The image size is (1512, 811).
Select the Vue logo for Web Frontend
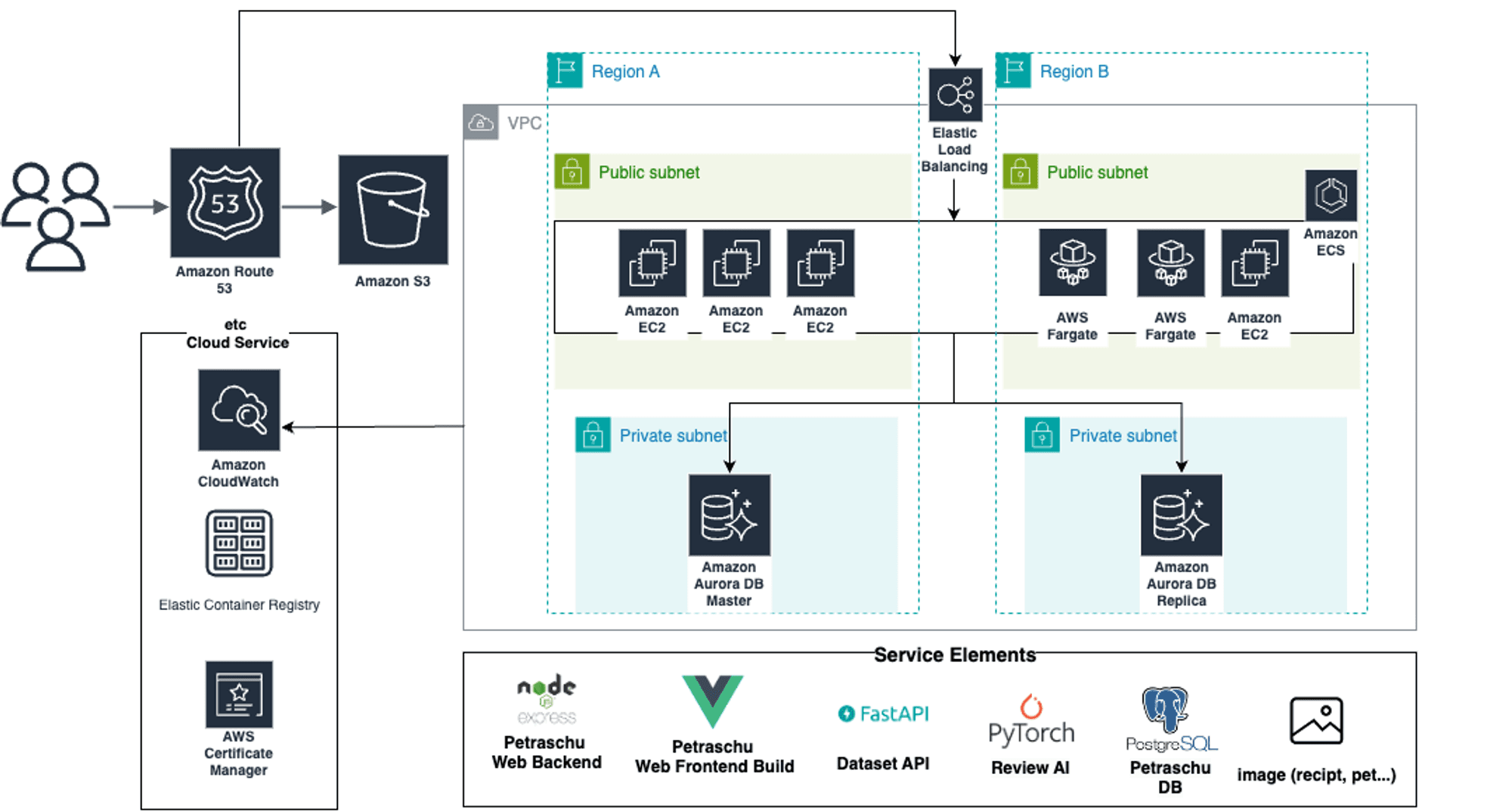pyautogui.click(x=713, y=702)
